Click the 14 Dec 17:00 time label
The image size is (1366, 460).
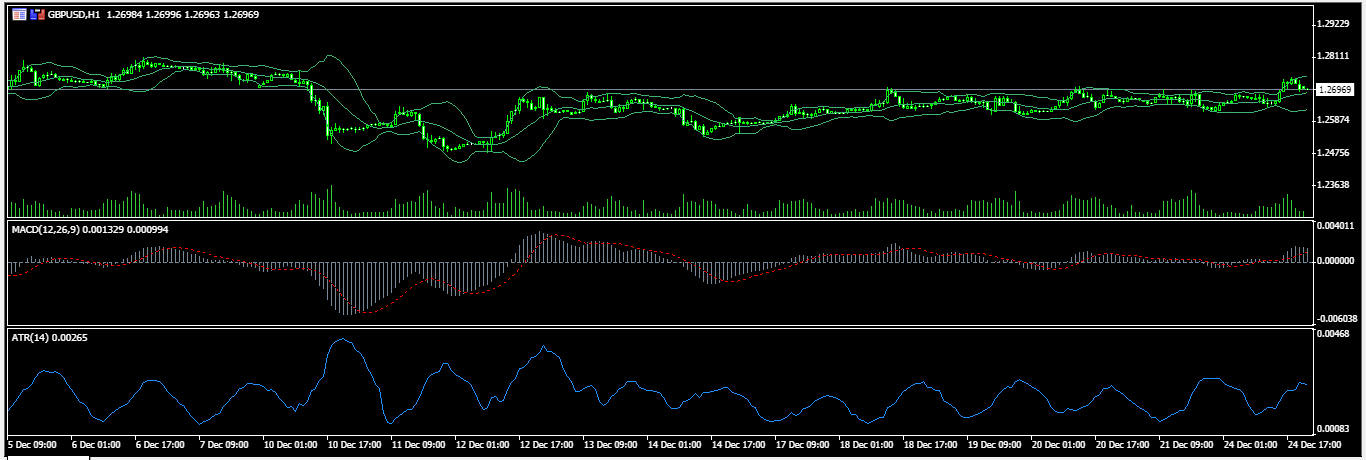tap(737, 443)
